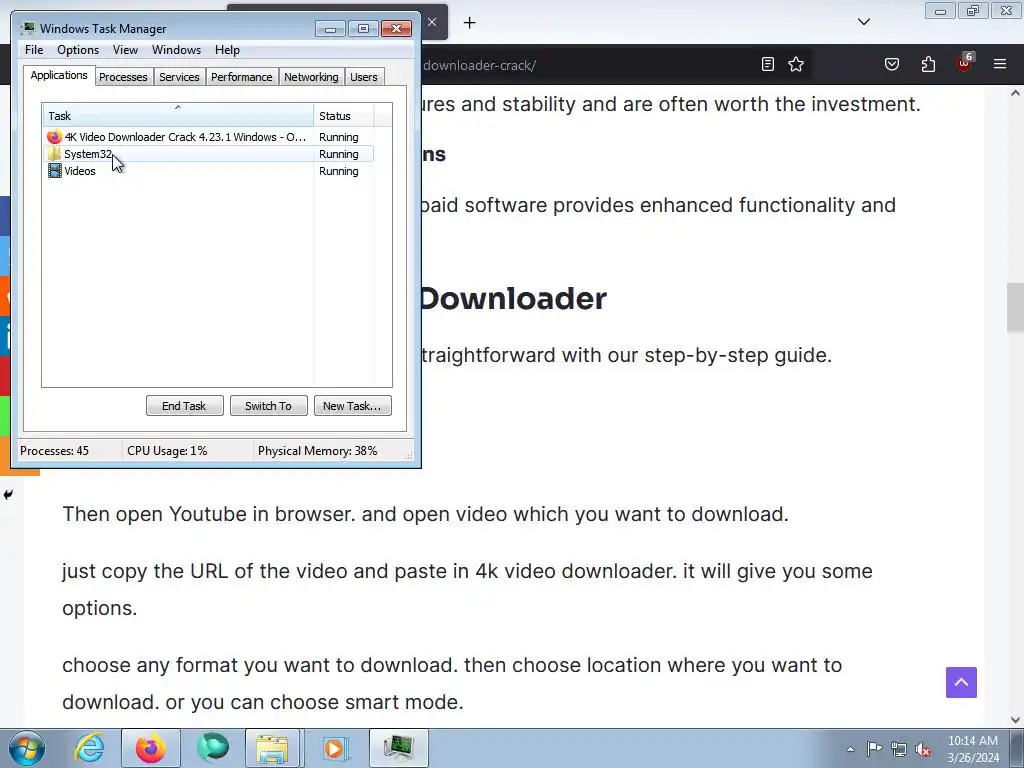Image resolution: width=1024 pixels, height=768 pixels.
Task: Click the Firefox page vertical scrollbar thumb
Action: click(x=1015, y=308)
